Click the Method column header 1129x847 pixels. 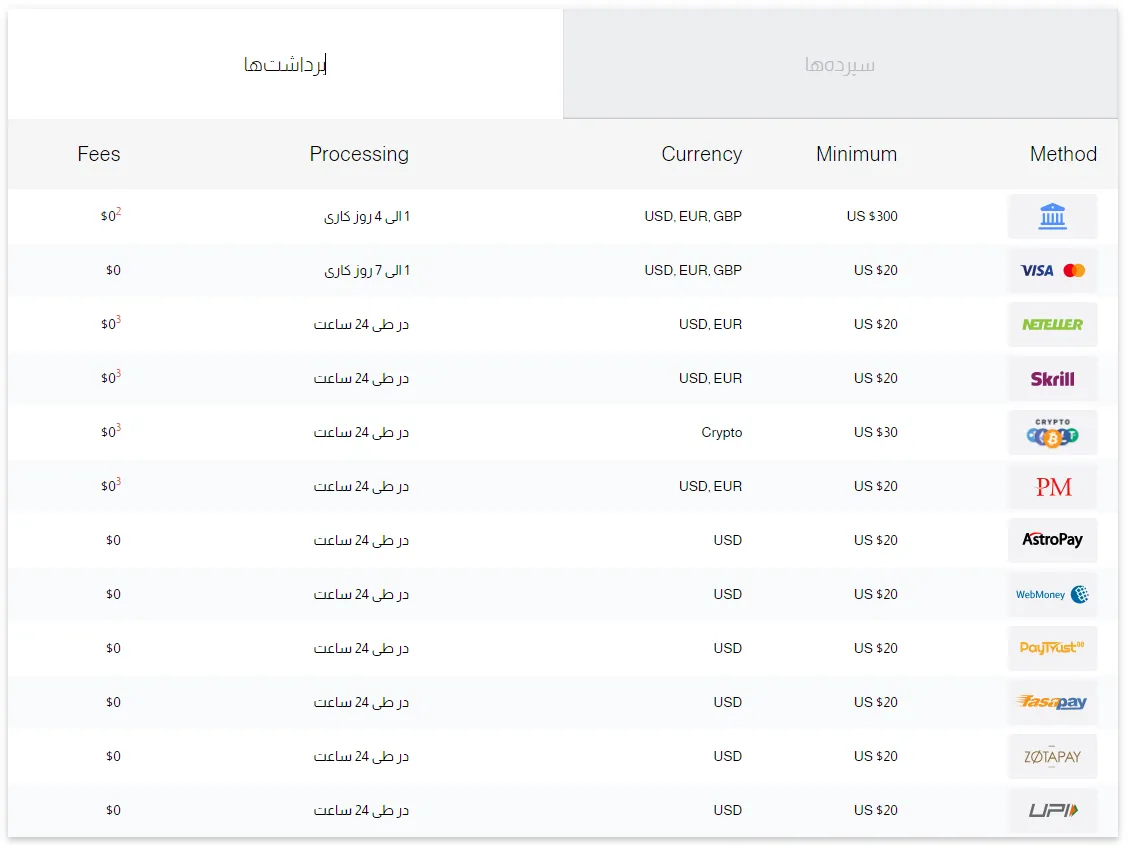[1063, 154]
